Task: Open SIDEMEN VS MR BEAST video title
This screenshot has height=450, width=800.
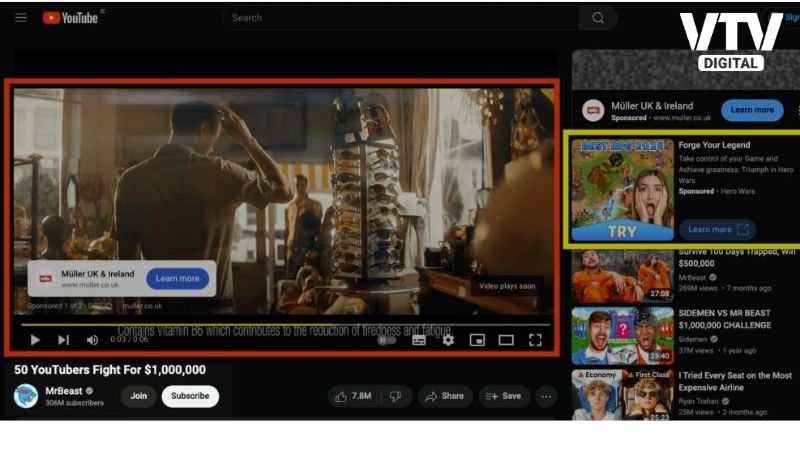Action: point(724,319)
